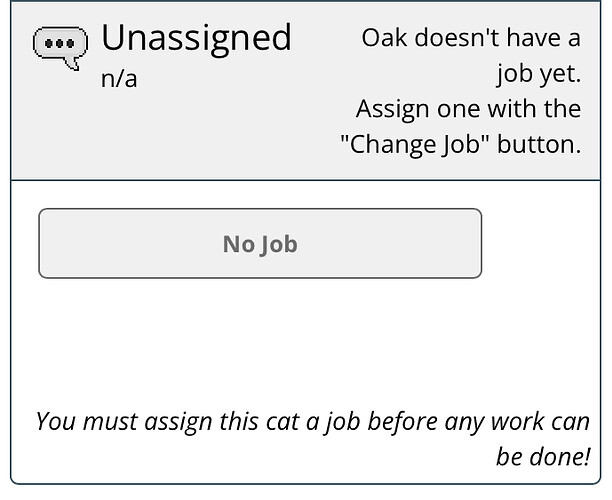Image resolution: width=612 pixels, height=500 pixels.
Task: Select the "Unassigned" job title heading
Action: (x=196, y=38)
